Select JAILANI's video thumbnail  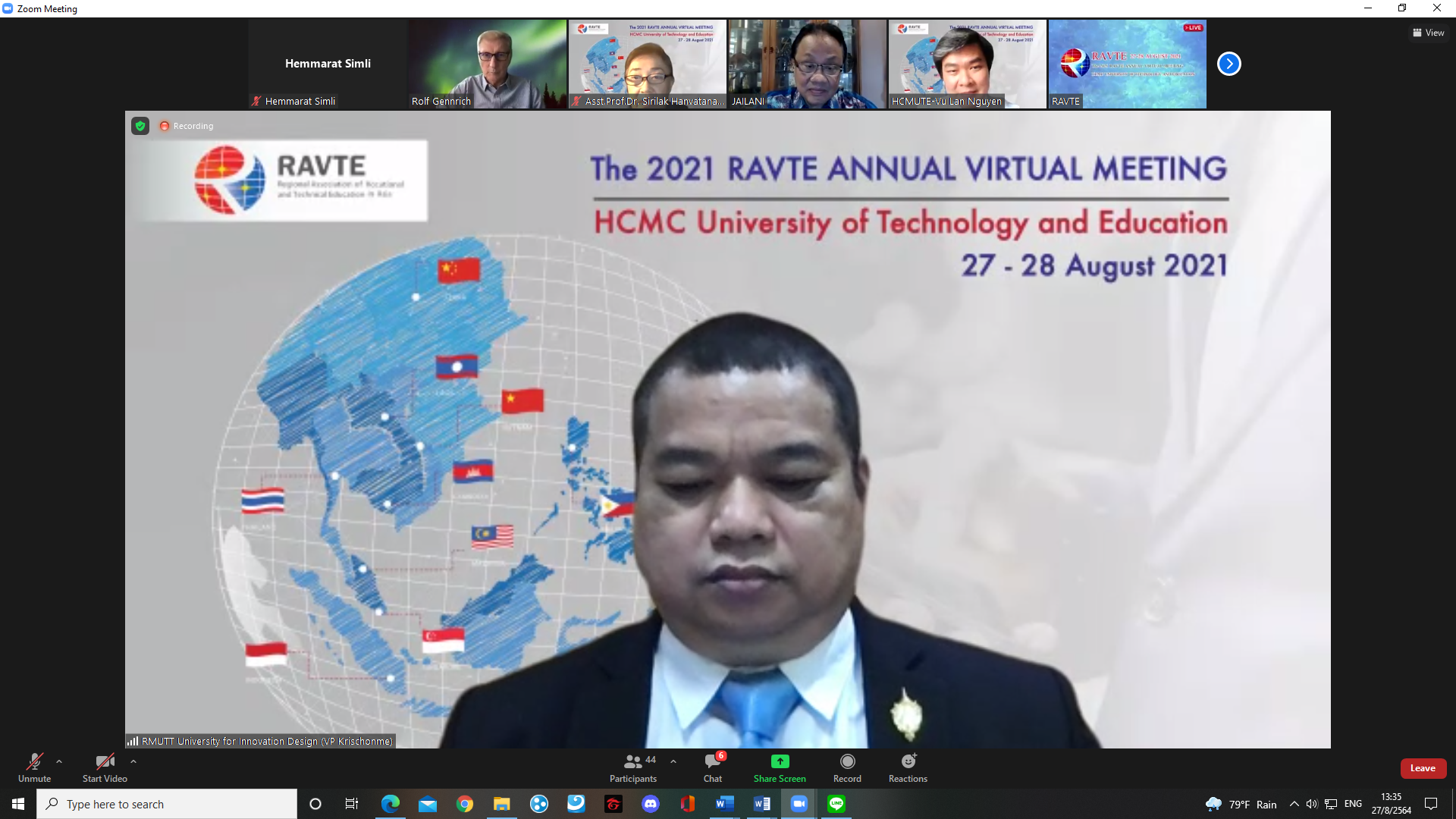click(808, 64)
